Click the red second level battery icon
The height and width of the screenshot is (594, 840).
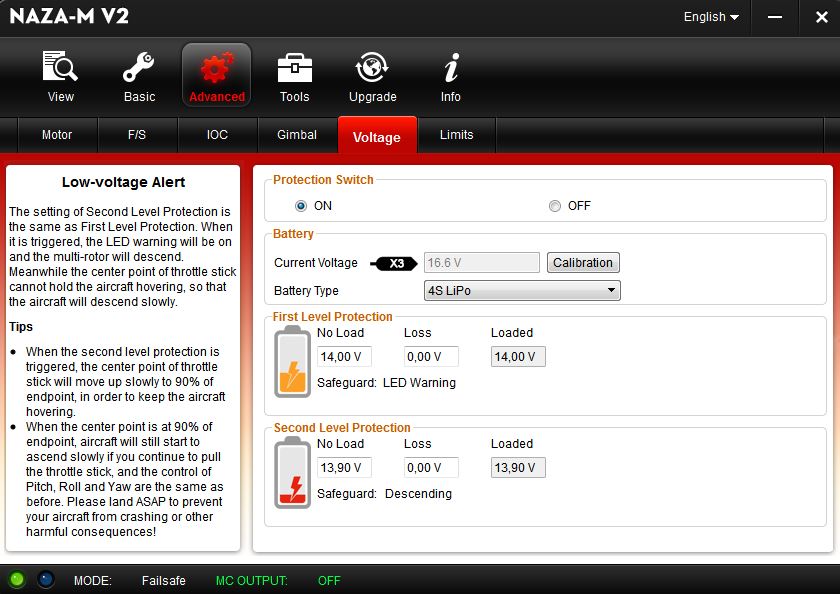[292, 472]
